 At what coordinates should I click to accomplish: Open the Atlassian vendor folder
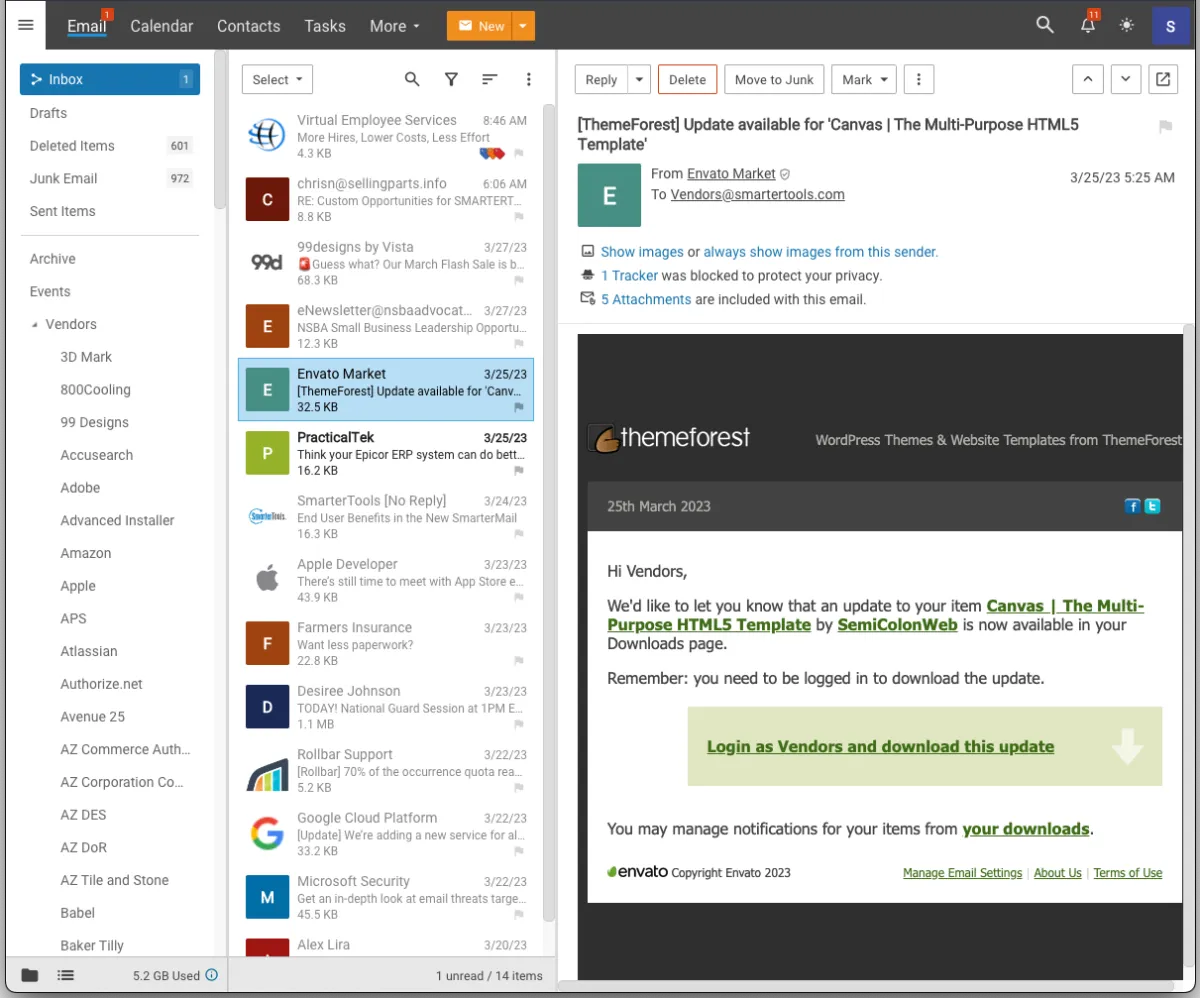89,651
